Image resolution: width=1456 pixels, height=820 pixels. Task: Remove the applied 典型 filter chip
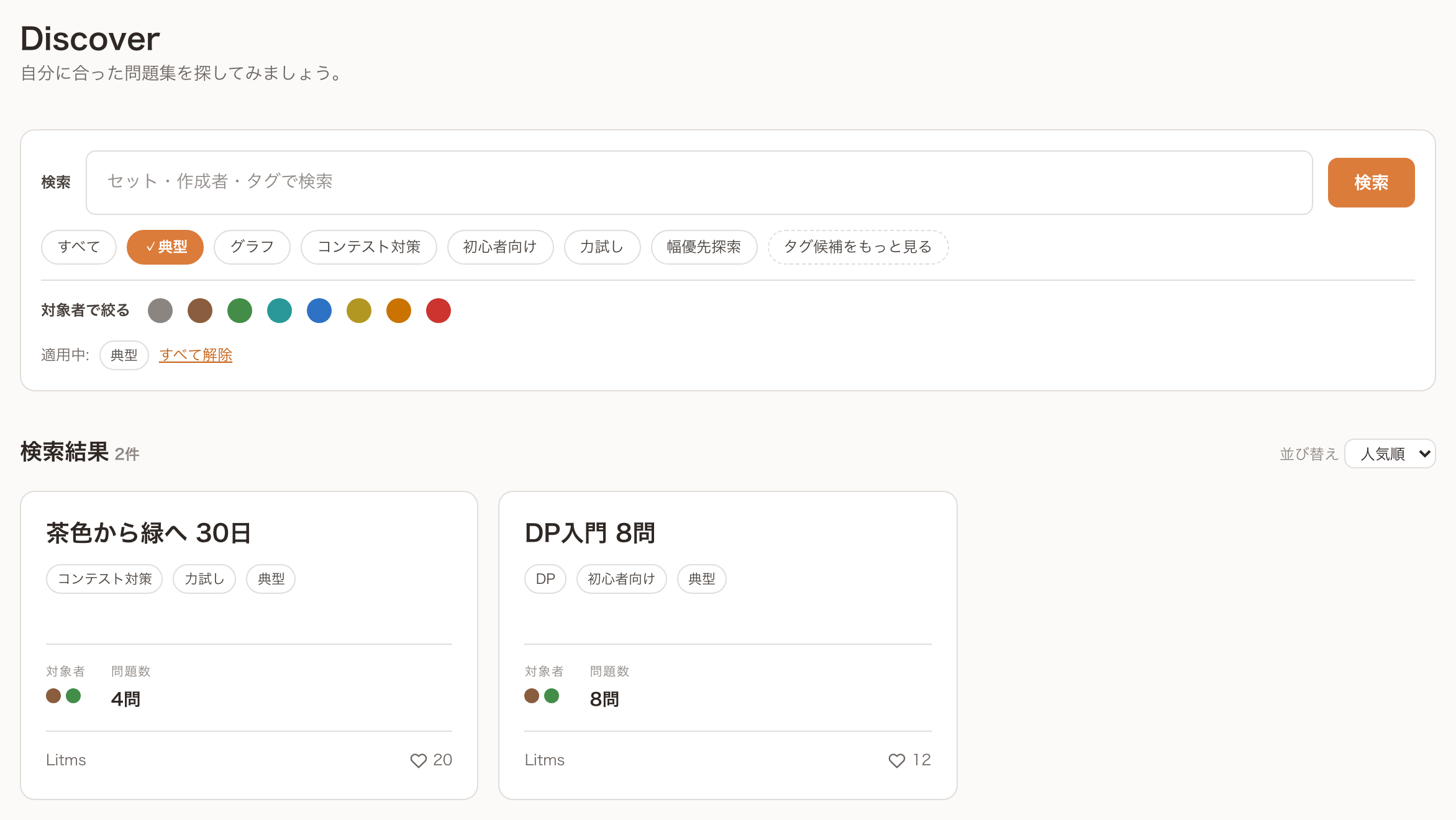point(124,355)
